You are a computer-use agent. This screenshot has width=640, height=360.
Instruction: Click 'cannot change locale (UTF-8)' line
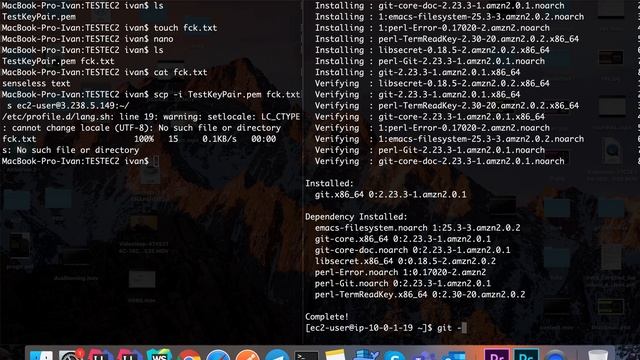141,128
